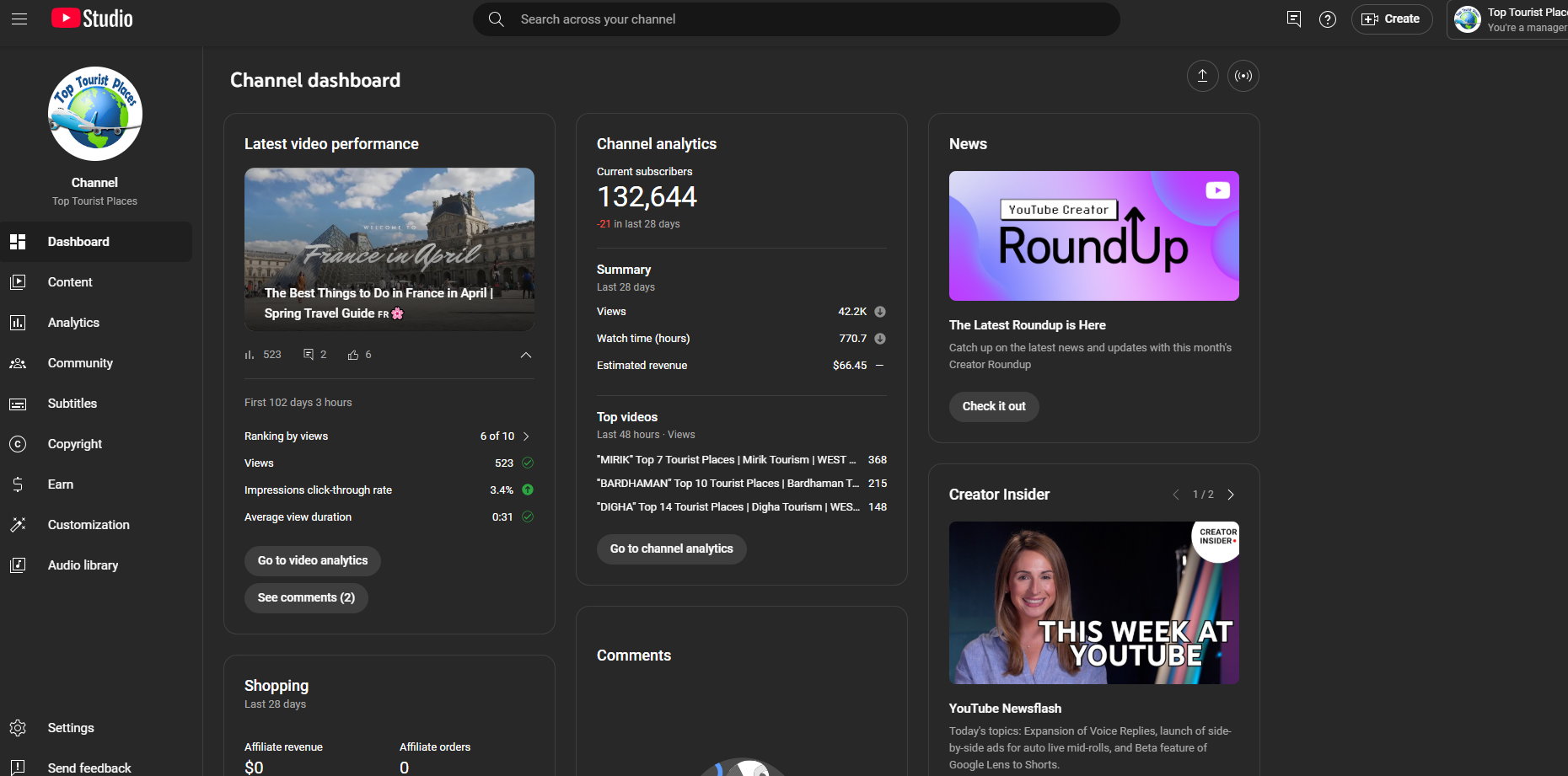Screen dimensions: 1568x776
Task: Click the down arrow beside 770.7 watch time
Action: pyautogui.click(x=880, y=339)
